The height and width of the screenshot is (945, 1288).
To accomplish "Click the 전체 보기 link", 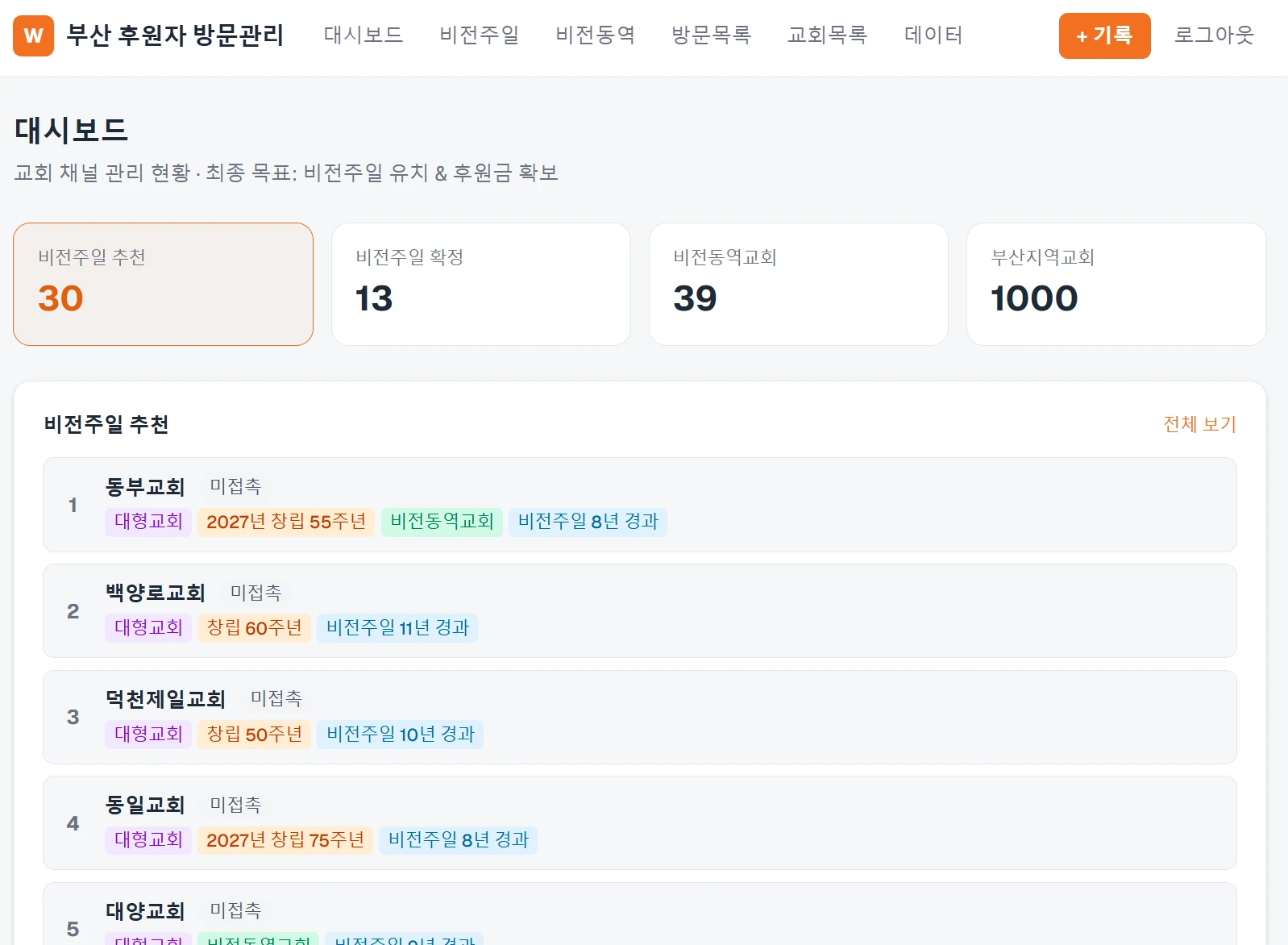I will click(x=1199, y=424).
